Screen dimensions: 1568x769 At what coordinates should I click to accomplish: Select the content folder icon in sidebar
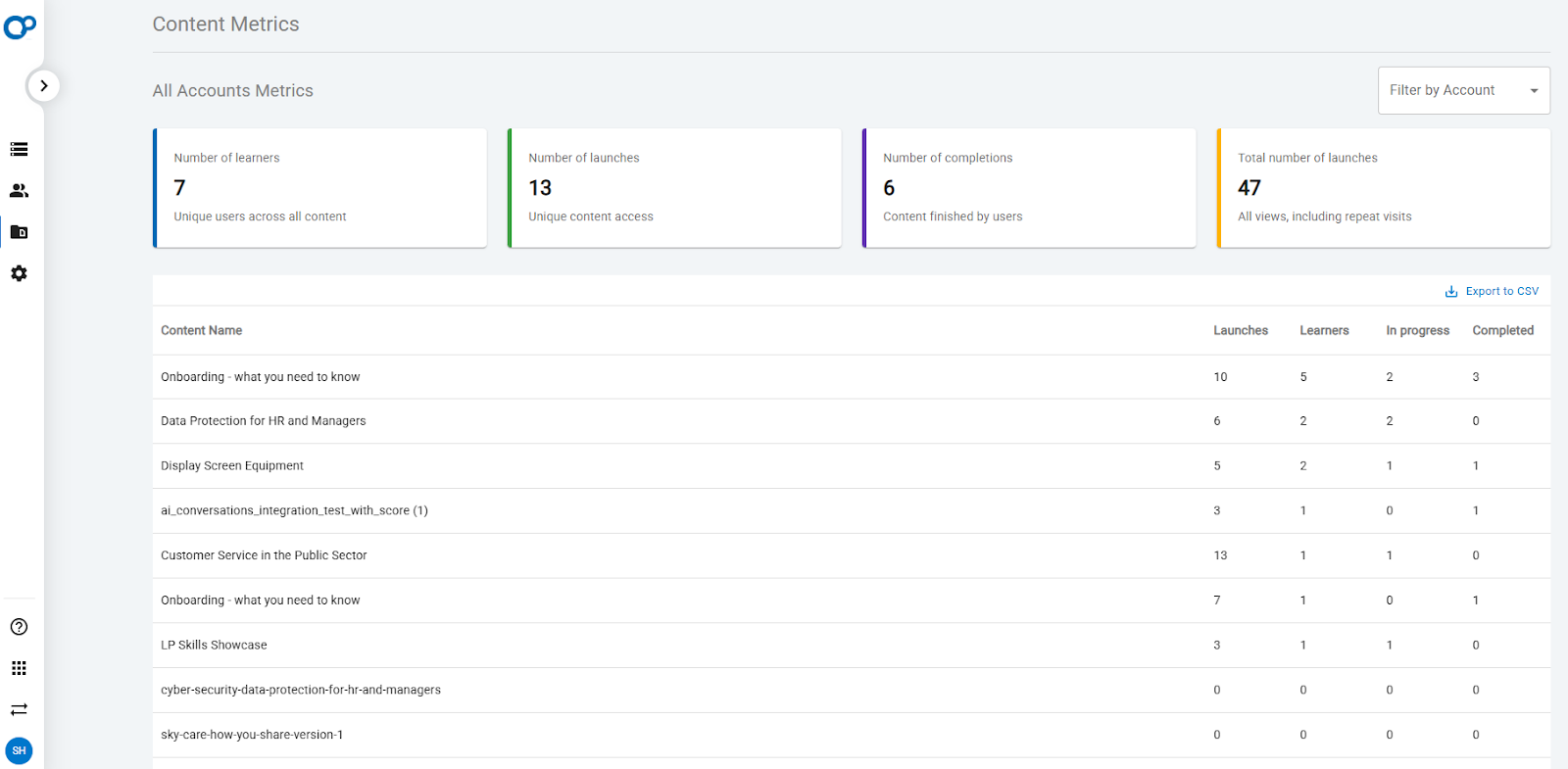(x=19, y=232)
